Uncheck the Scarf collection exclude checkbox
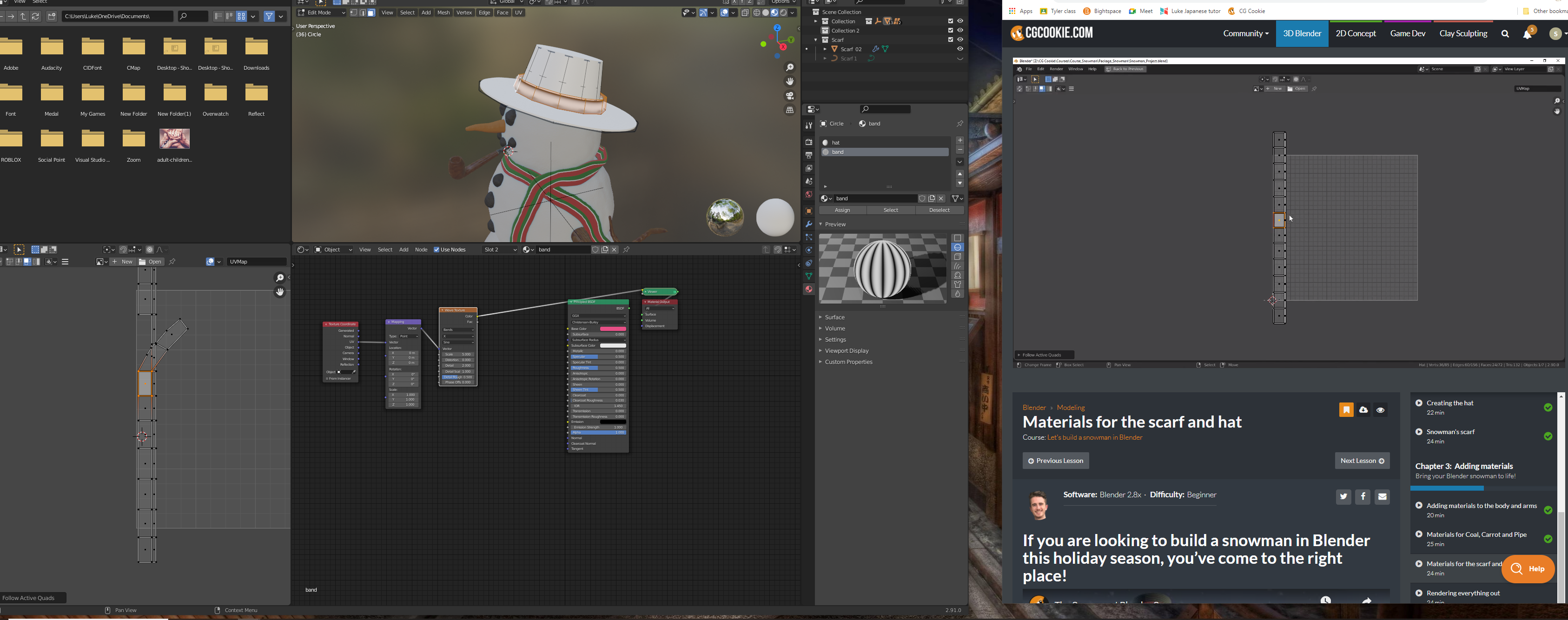Screen dimensions: 1568x620 [x=950, y=40]
